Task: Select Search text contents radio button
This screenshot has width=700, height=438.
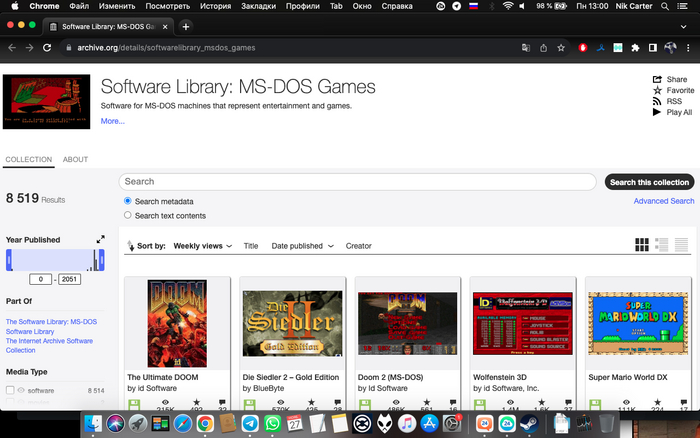Action: point(128,215)
